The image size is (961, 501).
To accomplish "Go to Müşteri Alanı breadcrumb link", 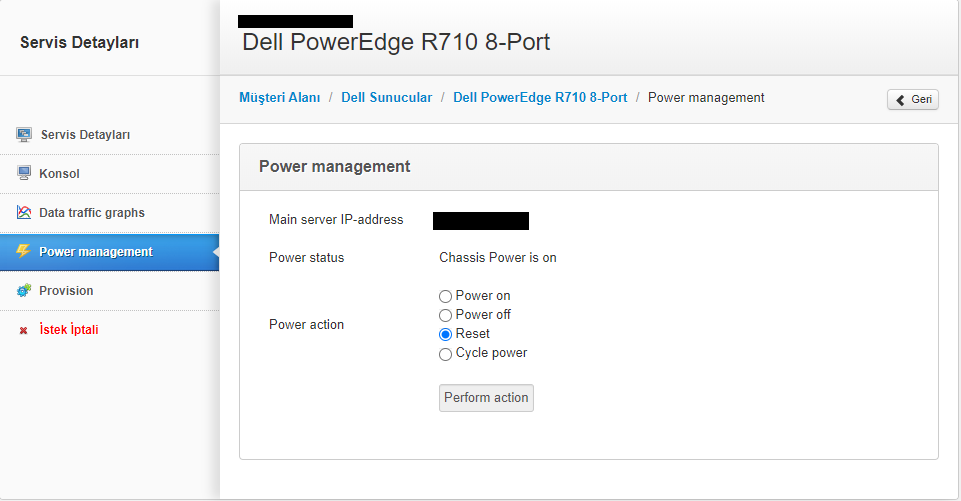I will coord(279,98).
